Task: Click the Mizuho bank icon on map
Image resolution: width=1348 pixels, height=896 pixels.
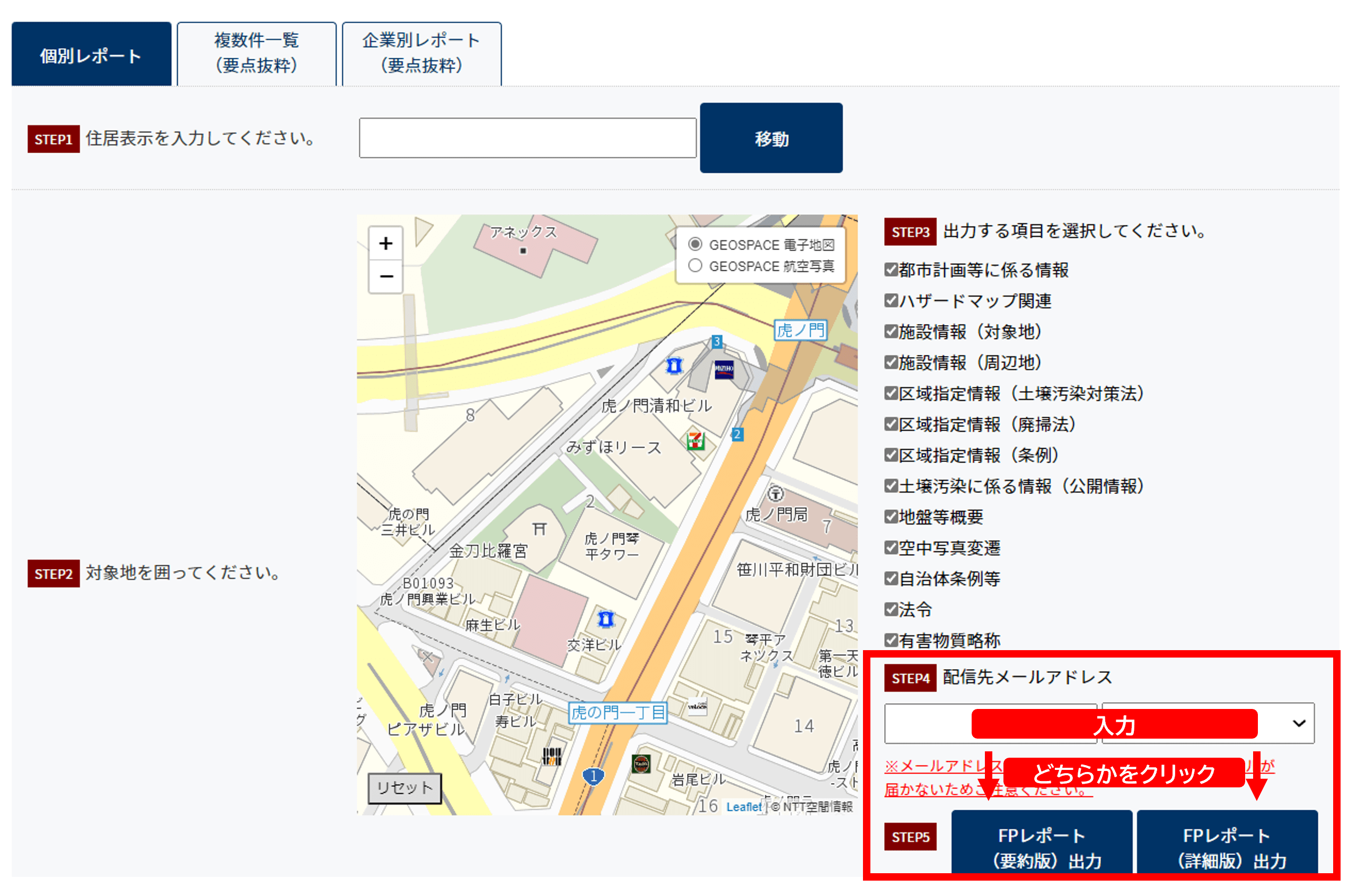Action: point(724,369)
